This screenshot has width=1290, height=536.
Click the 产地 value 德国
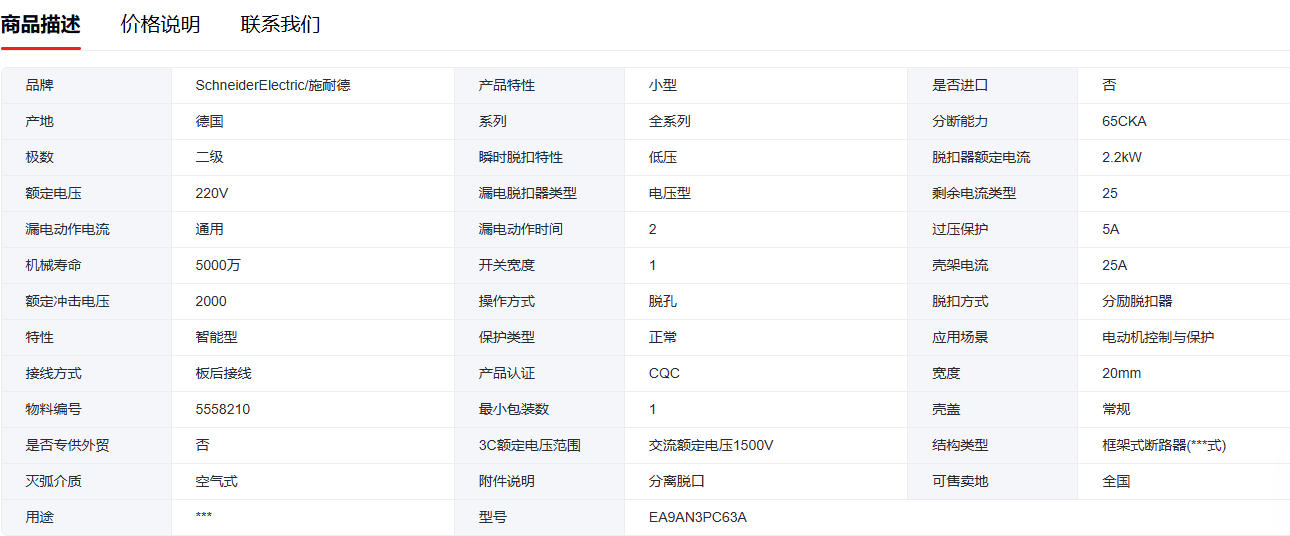210,122
